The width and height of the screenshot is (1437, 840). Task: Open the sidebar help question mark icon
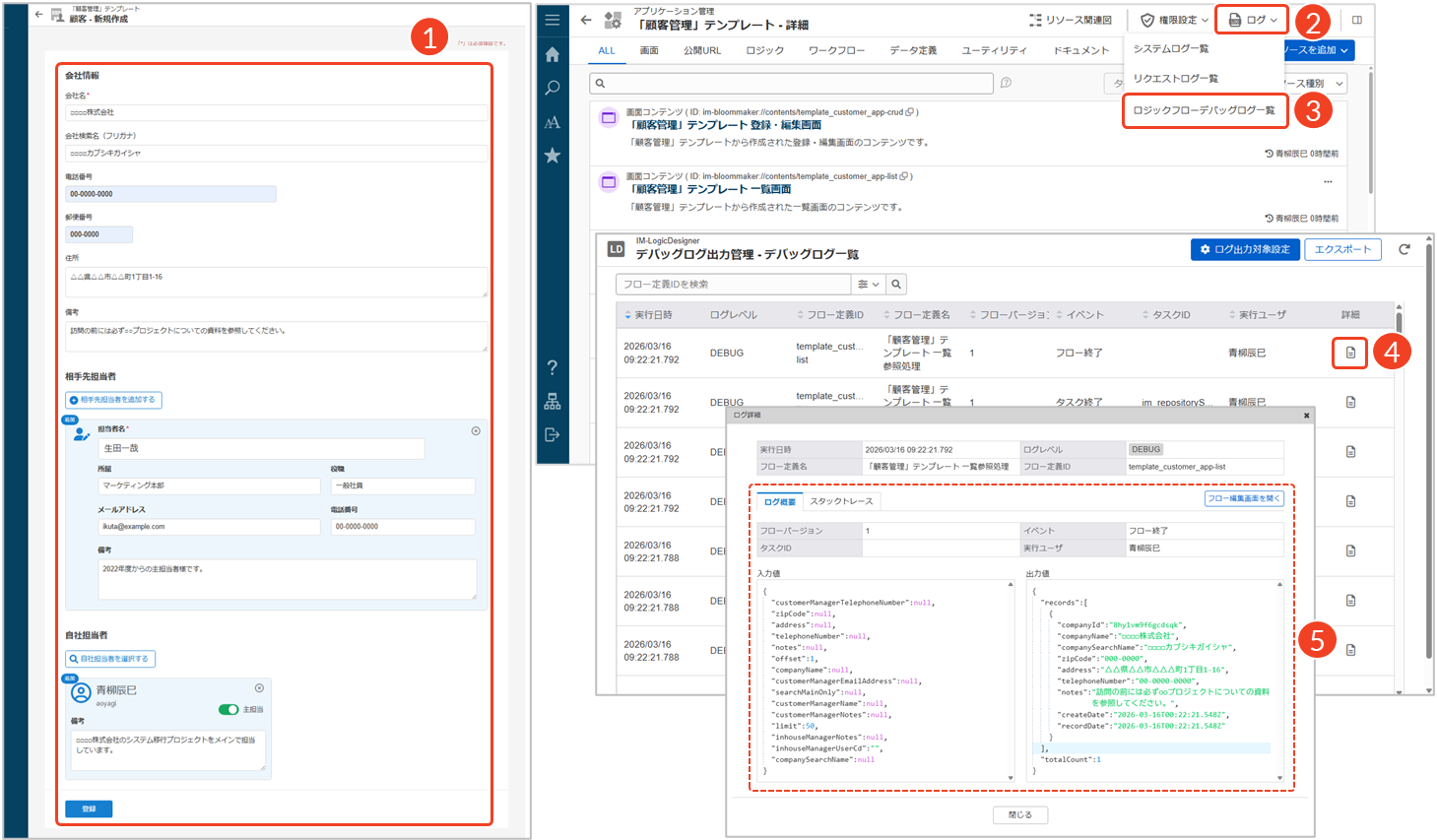tap(553, 367)
